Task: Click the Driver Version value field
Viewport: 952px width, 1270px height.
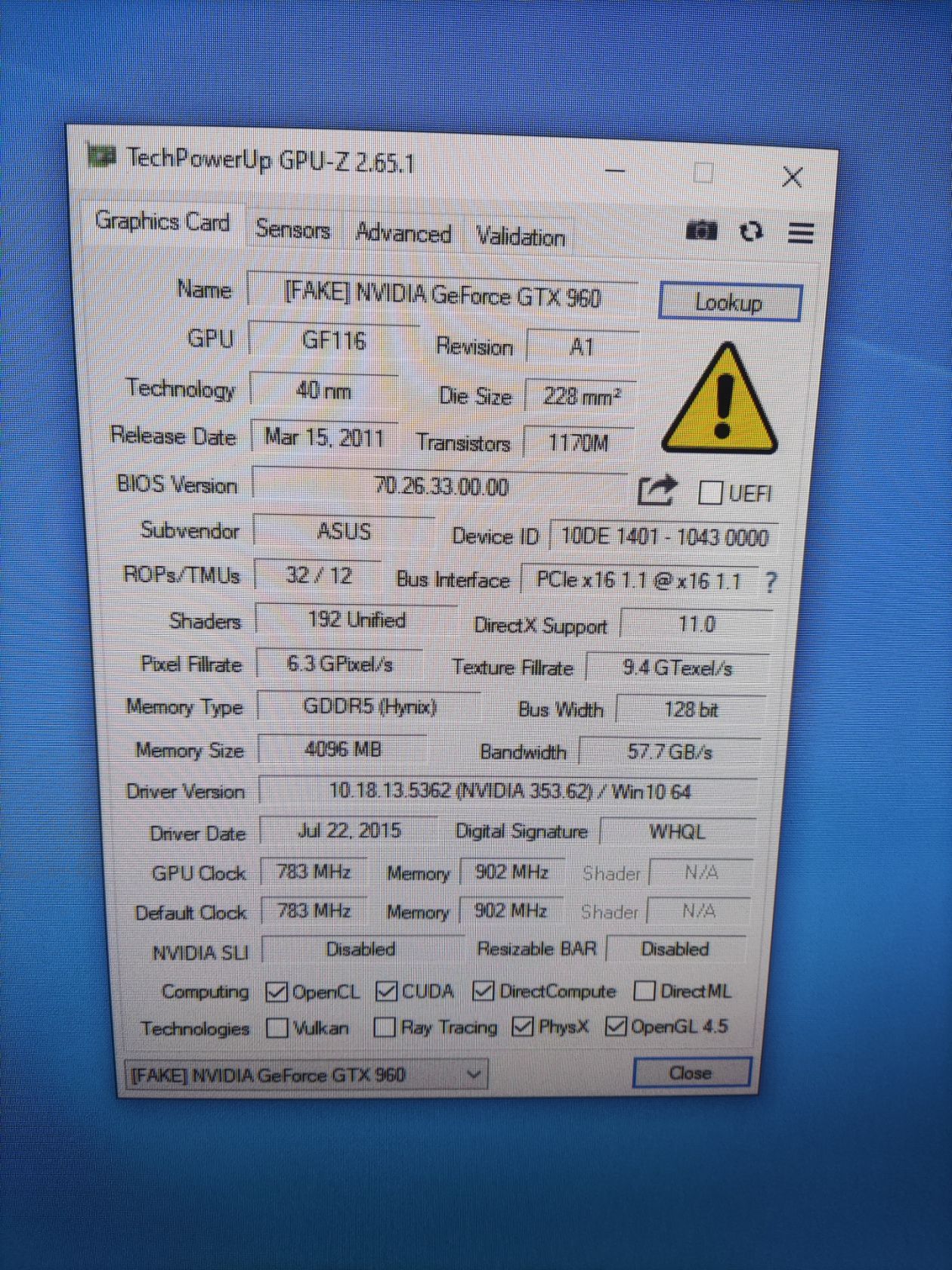Action: pyautogui.click(x=508, y=791)
